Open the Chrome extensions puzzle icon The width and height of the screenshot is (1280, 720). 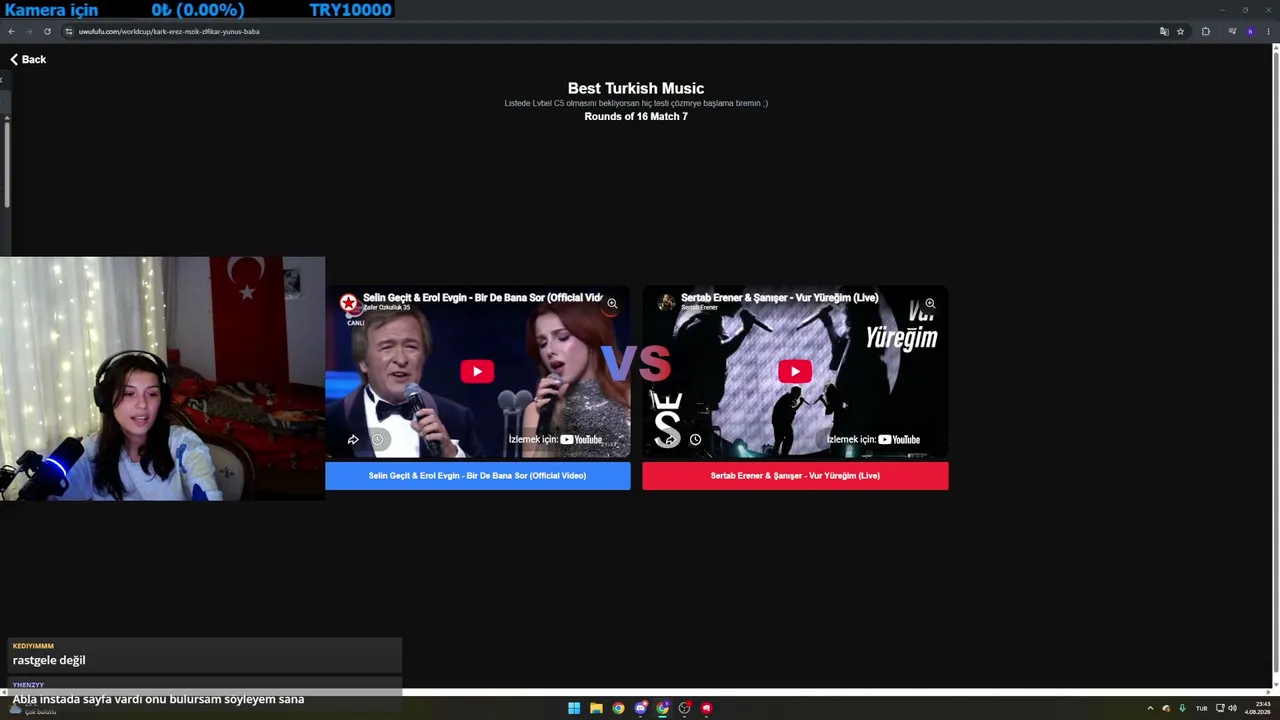1205,31
